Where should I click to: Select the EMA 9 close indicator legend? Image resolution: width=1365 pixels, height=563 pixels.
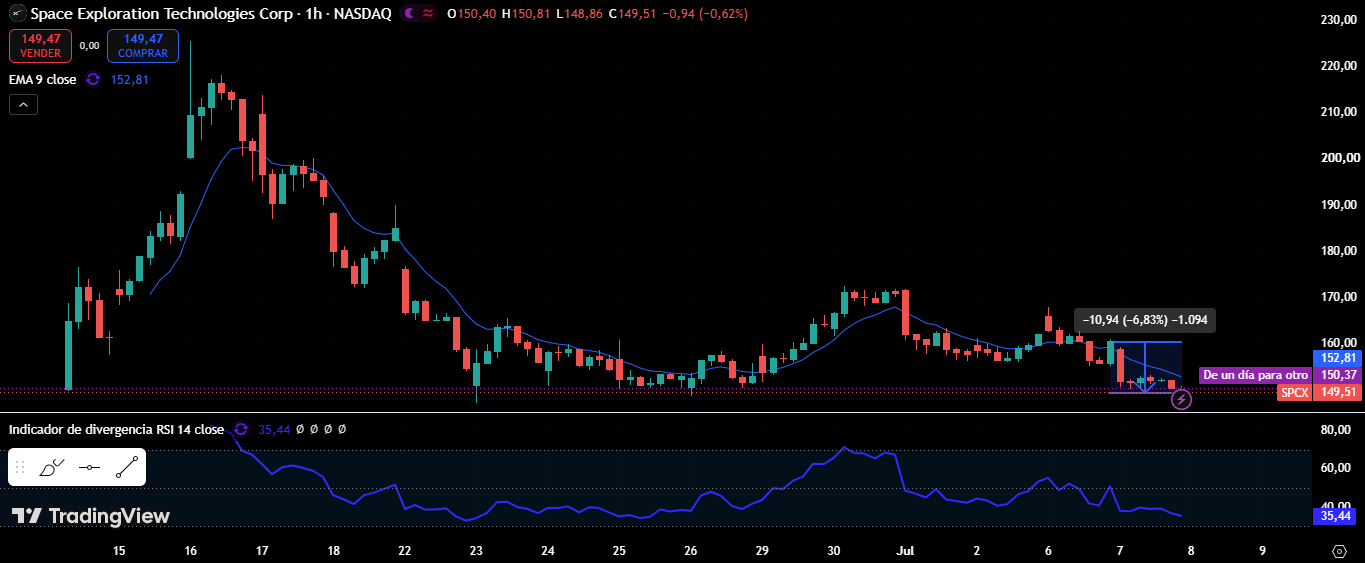(x=43, y=79)
